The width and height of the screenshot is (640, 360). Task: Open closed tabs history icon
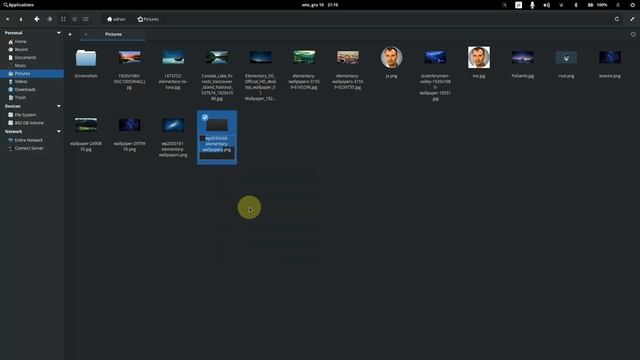[633, 35]
